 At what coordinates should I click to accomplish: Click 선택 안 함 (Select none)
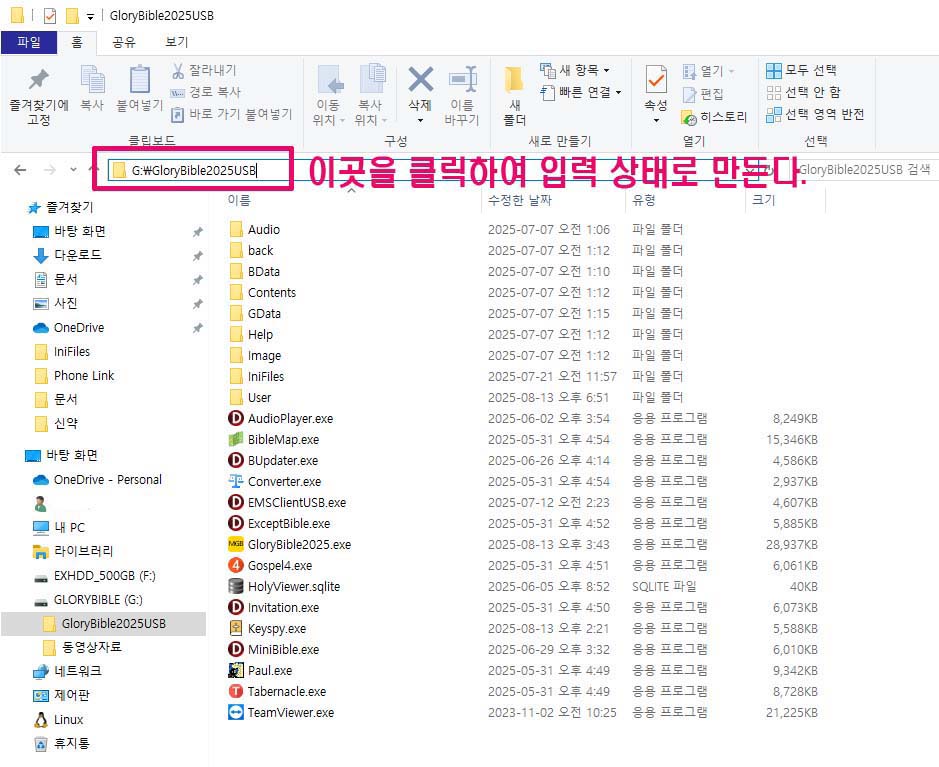coord(804,92)
